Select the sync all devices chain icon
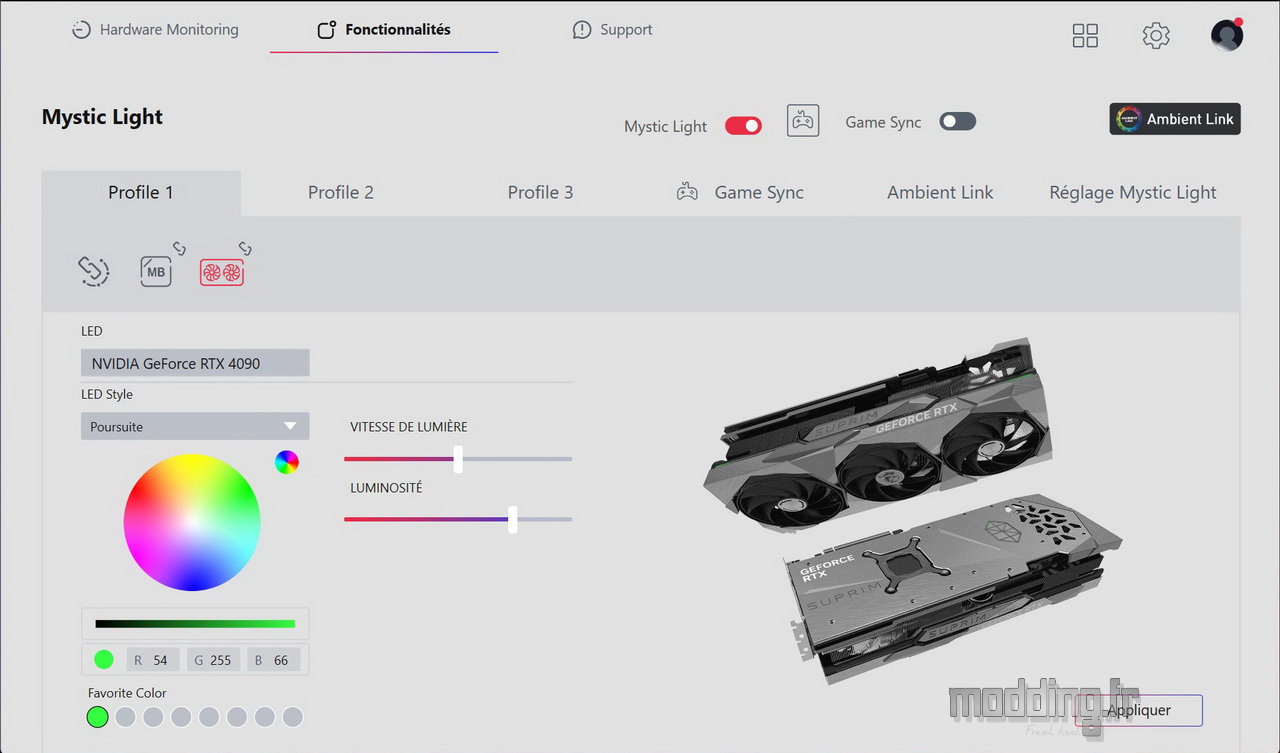 pyautogui.click(x=94, y=271)
